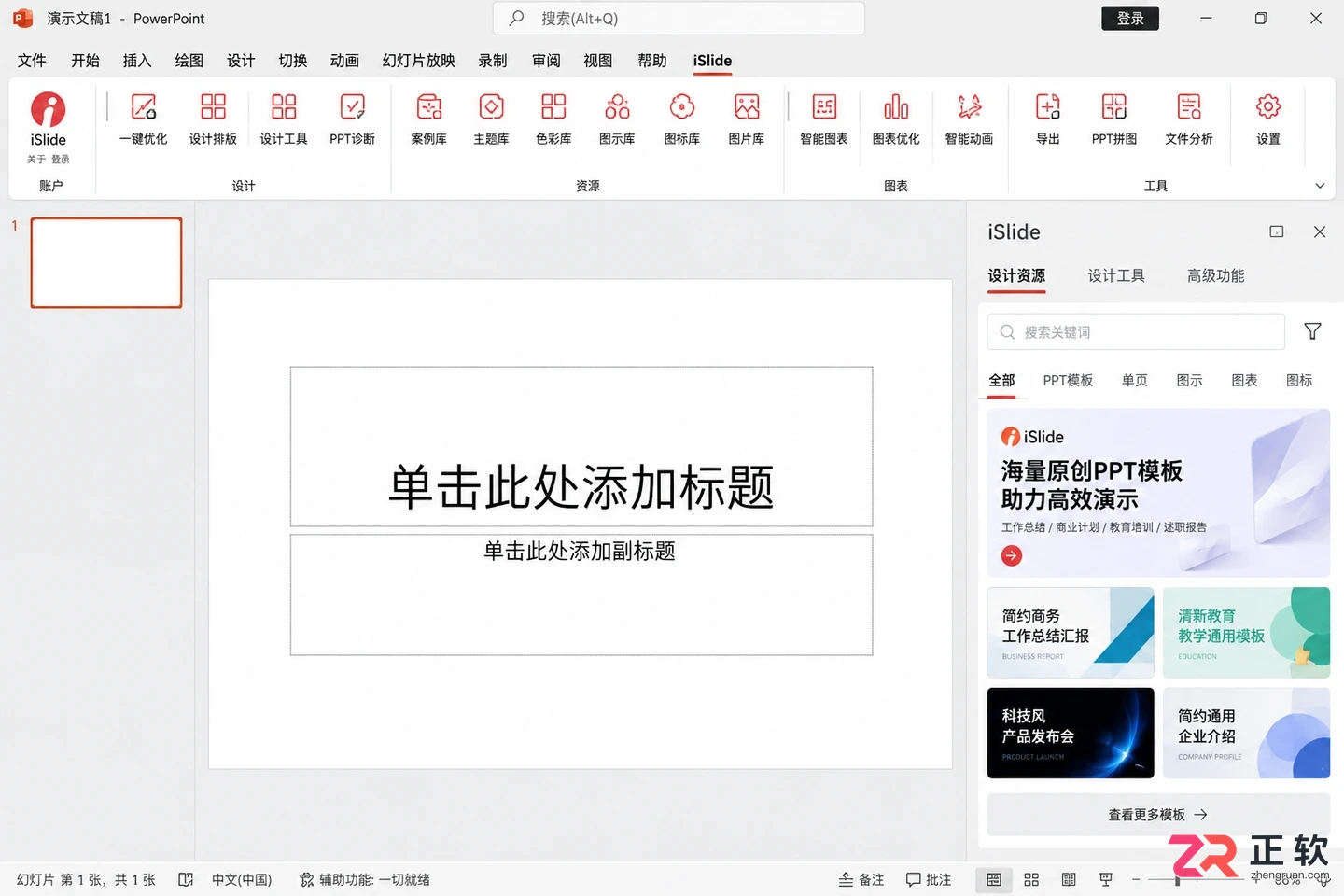The image size is (1344, 896).
Task: Filter resources by 图标 category
Action: pos(1299,380)
